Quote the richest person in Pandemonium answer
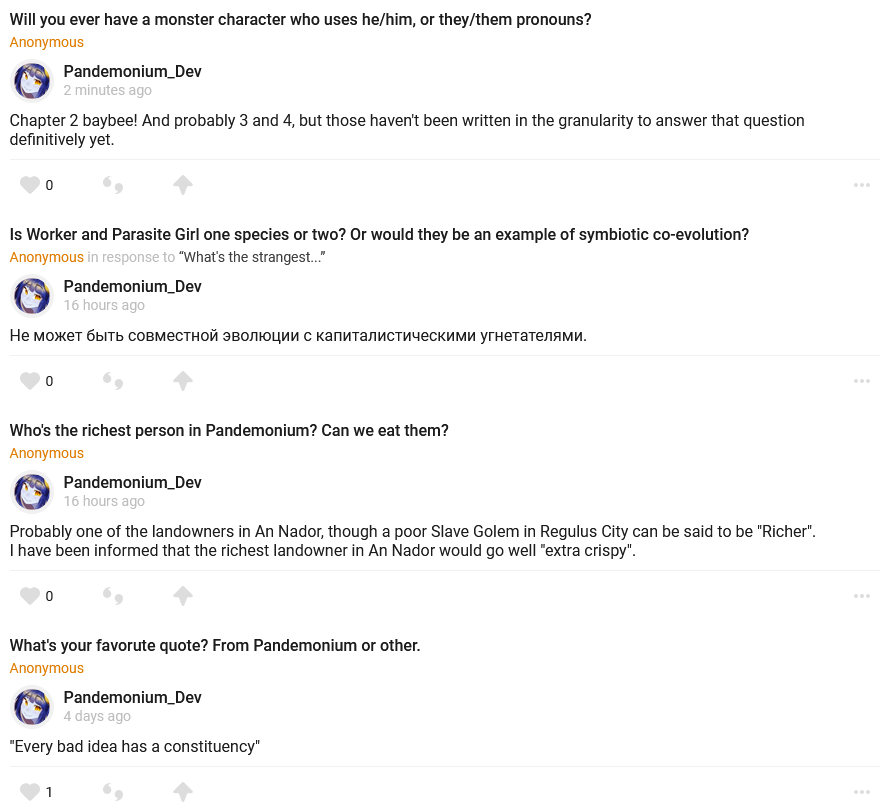The width and height of the screenshot is (890, 812). (x=113, y=596)
